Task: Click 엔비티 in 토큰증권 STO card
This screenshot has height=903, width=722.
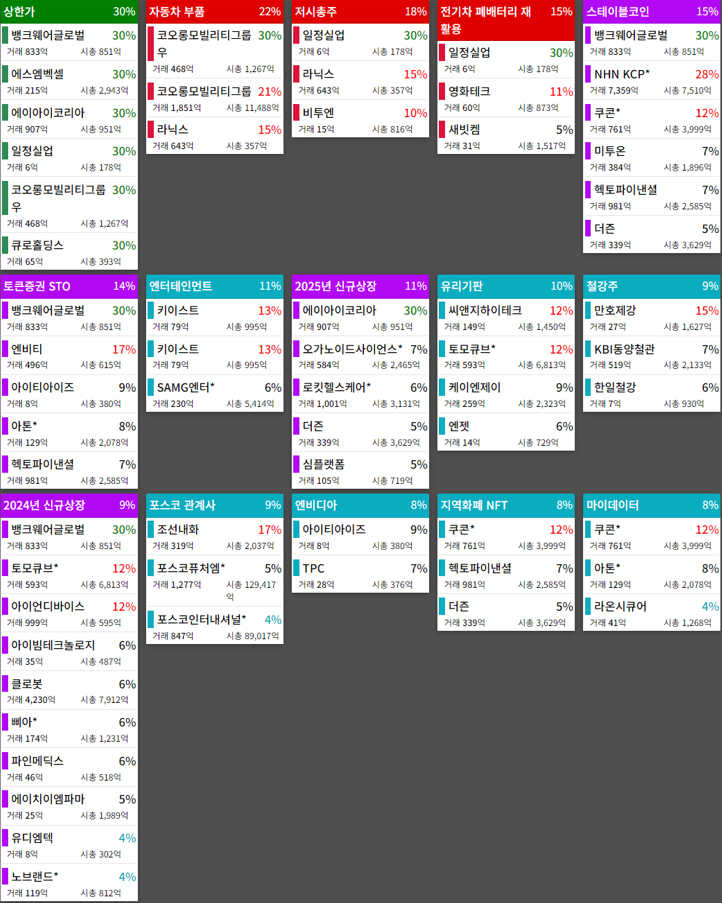Action: pyautogui.click(x=69, y=356)
